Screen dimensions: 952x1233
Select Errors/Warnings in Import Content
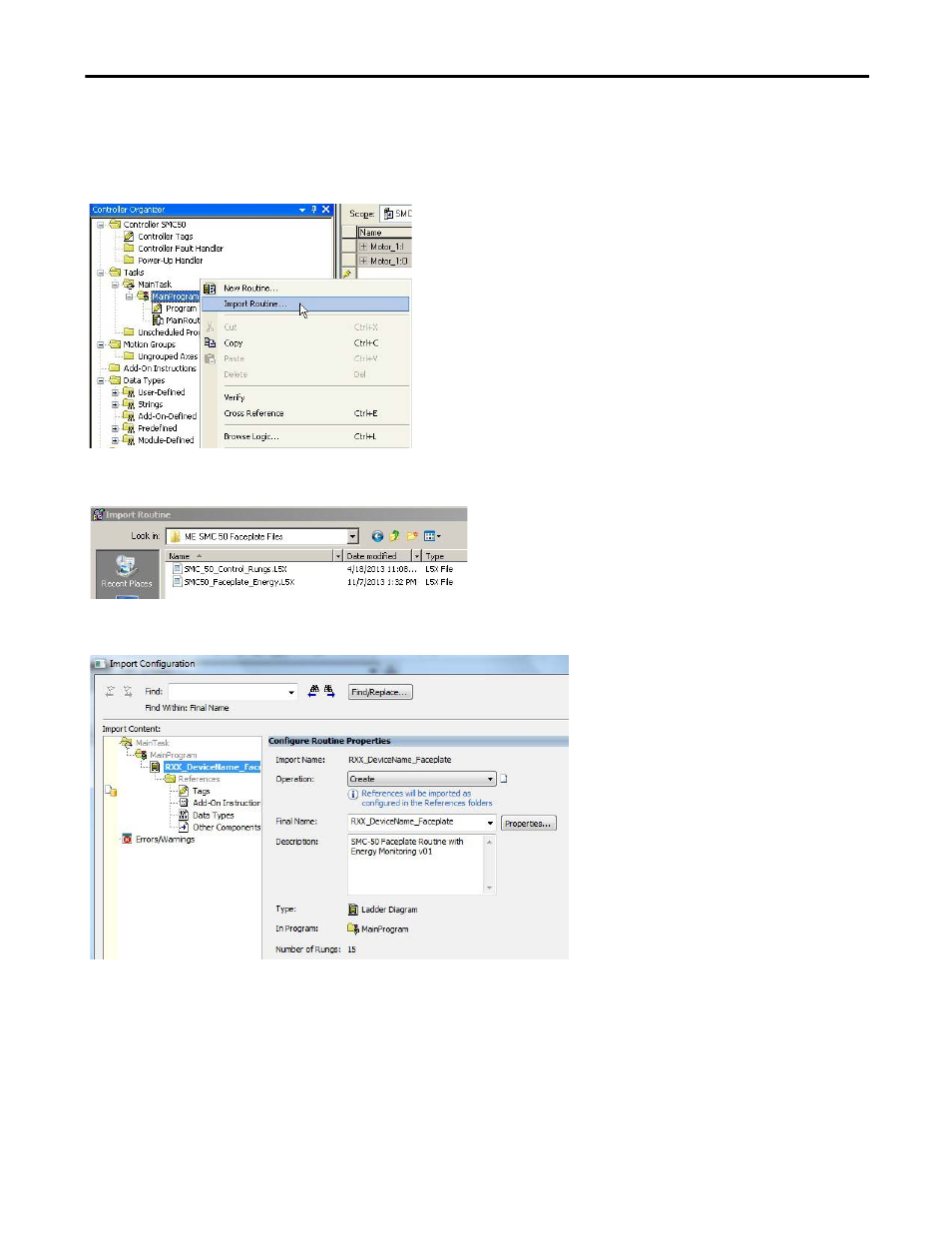click(166, 840)
